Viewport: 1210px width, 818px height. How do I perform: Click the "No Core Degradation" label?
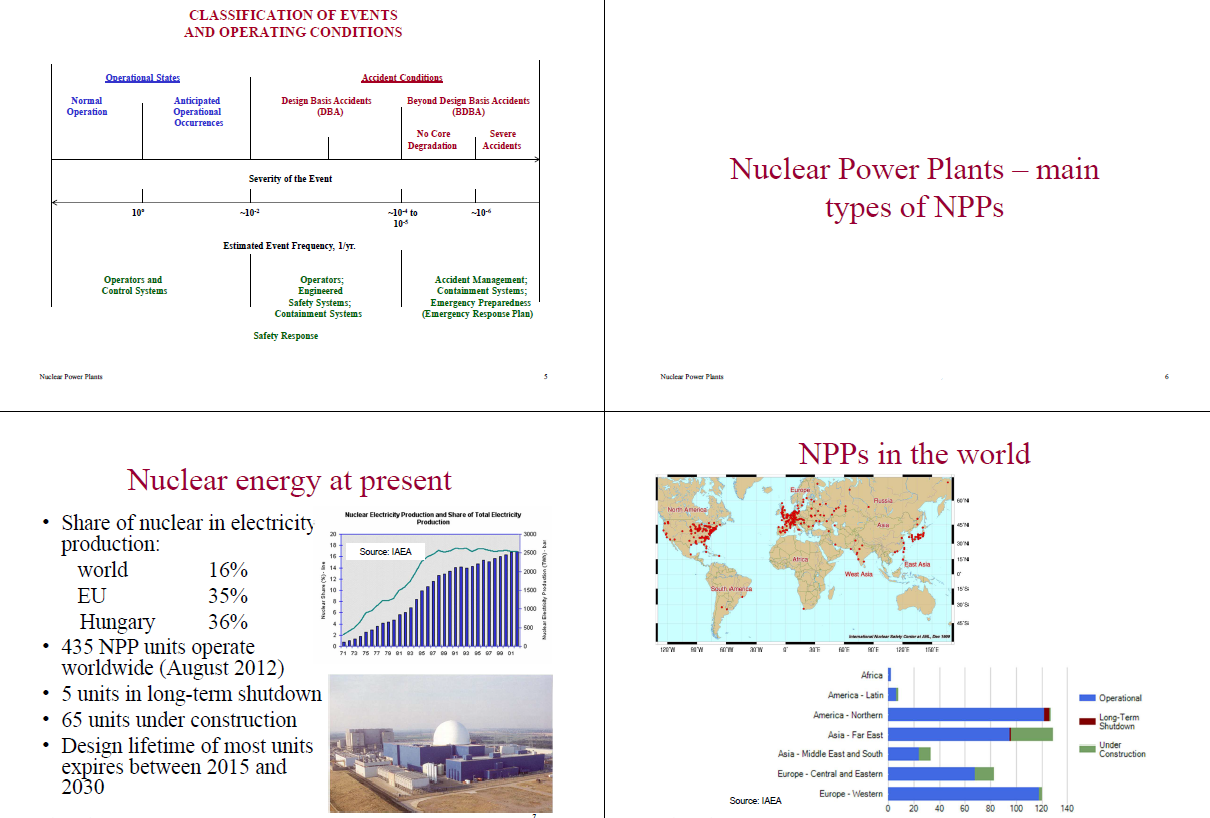click(433, 139)
